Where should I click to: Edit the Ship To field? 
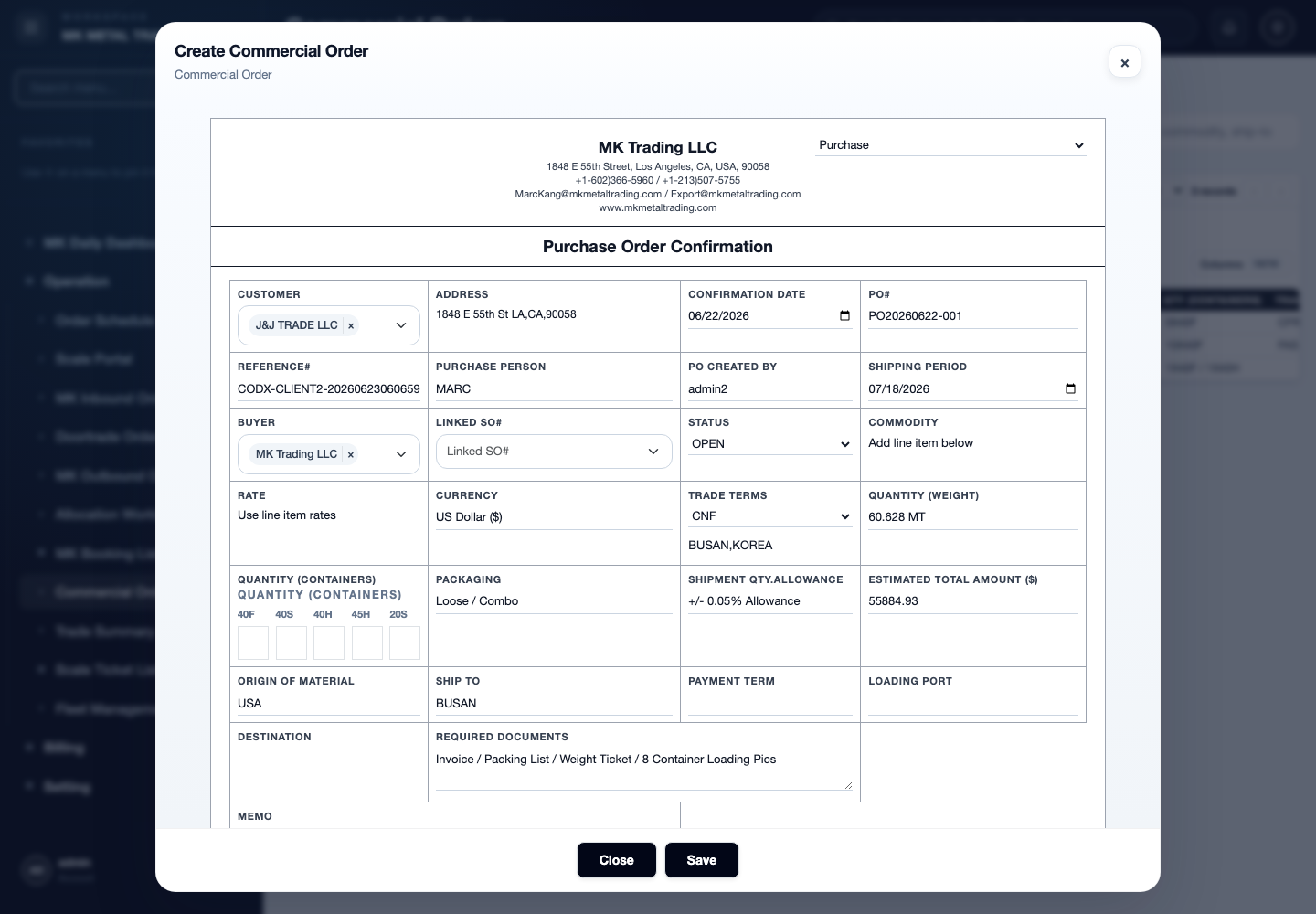[x=554, y=704]
